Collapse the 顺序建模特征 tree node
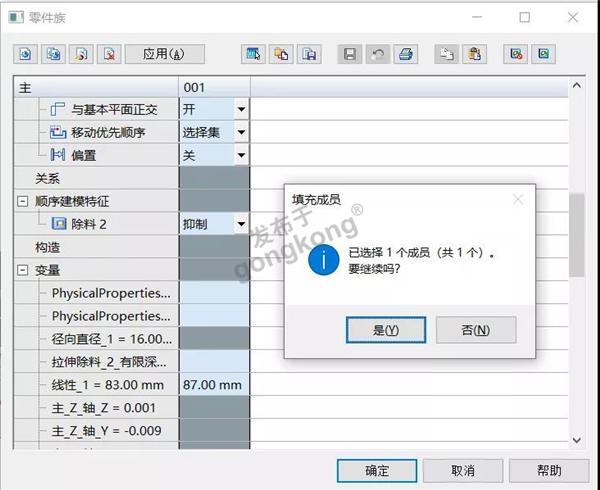 pyautogui.click(x=22, y=201)
